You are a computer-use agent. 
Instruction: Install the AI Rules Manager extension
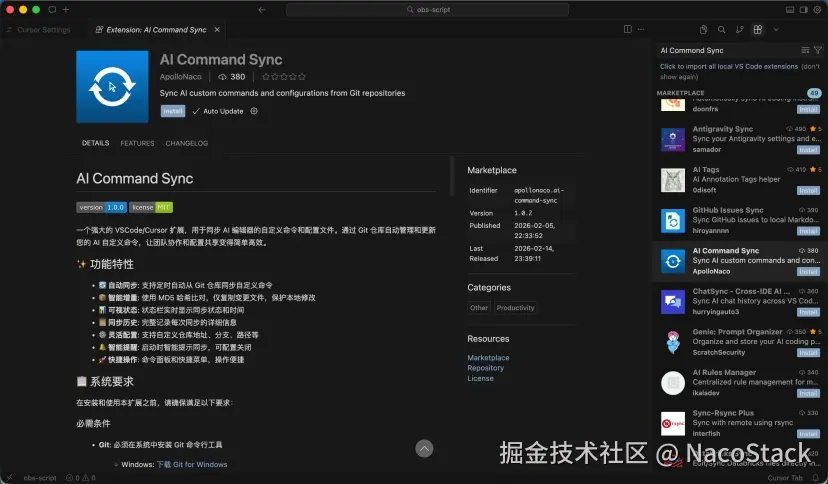point(808,394)
